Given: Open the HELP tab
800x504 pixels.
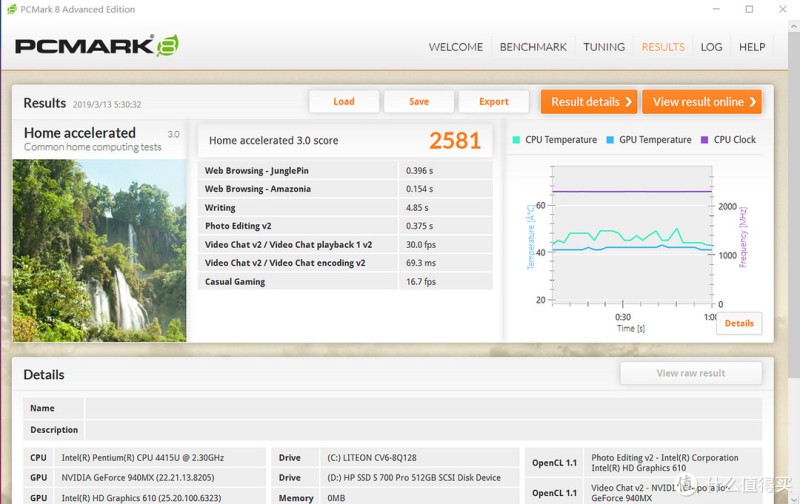Looking at the screenshot, I should [x=752, y=47].
